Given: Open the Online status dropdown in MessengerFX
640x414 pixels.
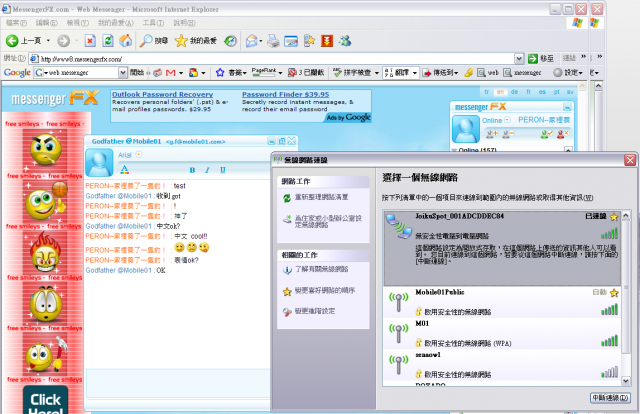Looking at the screenshot, I should coord(507,120).
